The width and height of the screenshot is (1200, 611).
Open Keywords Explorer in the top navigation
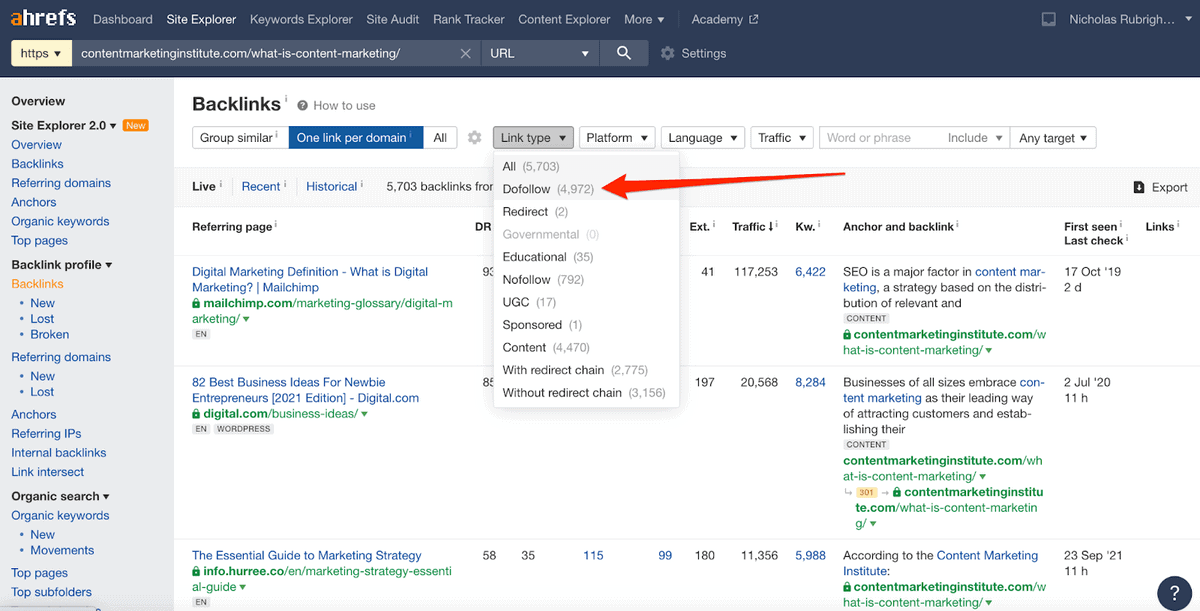(301, 19)
